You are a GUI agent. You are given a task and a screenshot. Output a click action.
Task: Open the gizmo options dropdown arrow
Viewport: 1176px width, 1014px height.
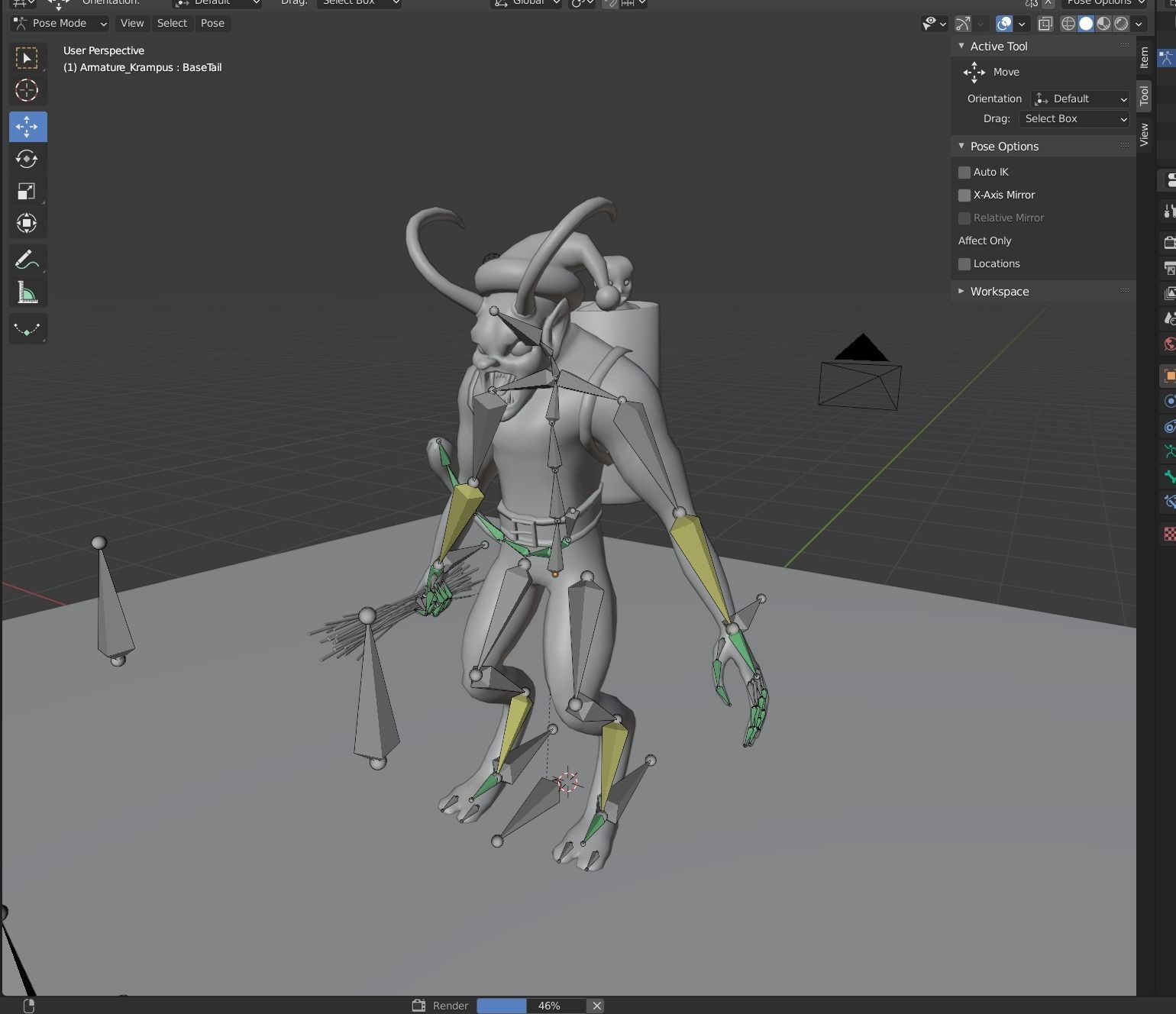click(981, 24)
